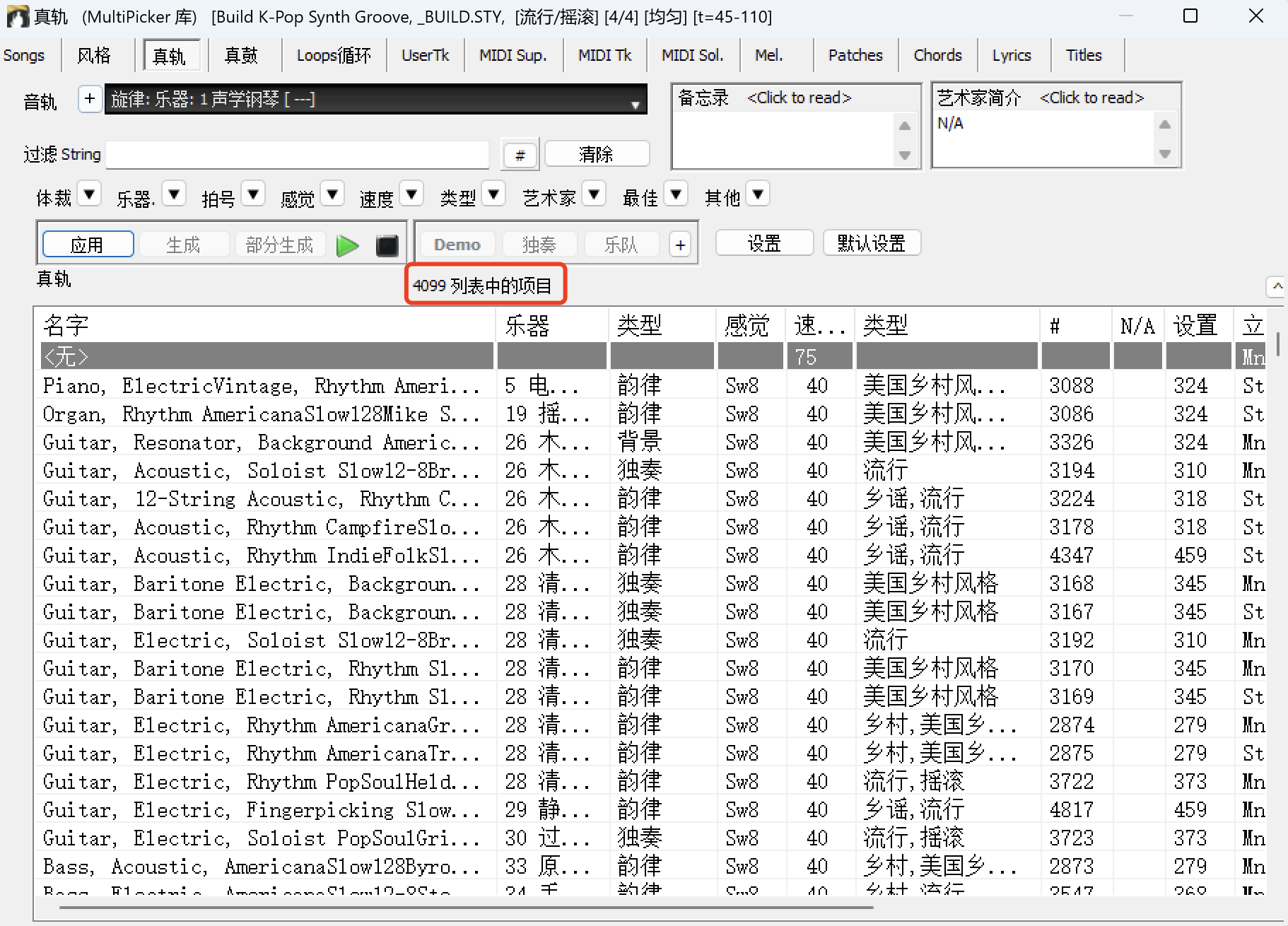Open the 体裁 dropdown arrow
The height and width of the screenshot is (926, 1288).
pos(89,194)
